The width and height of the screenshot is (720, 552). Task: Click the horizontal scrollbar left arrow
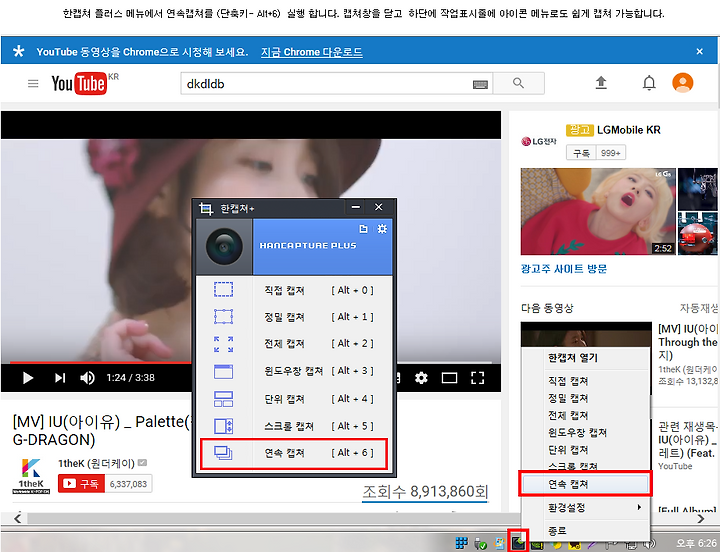click(17, 518)
